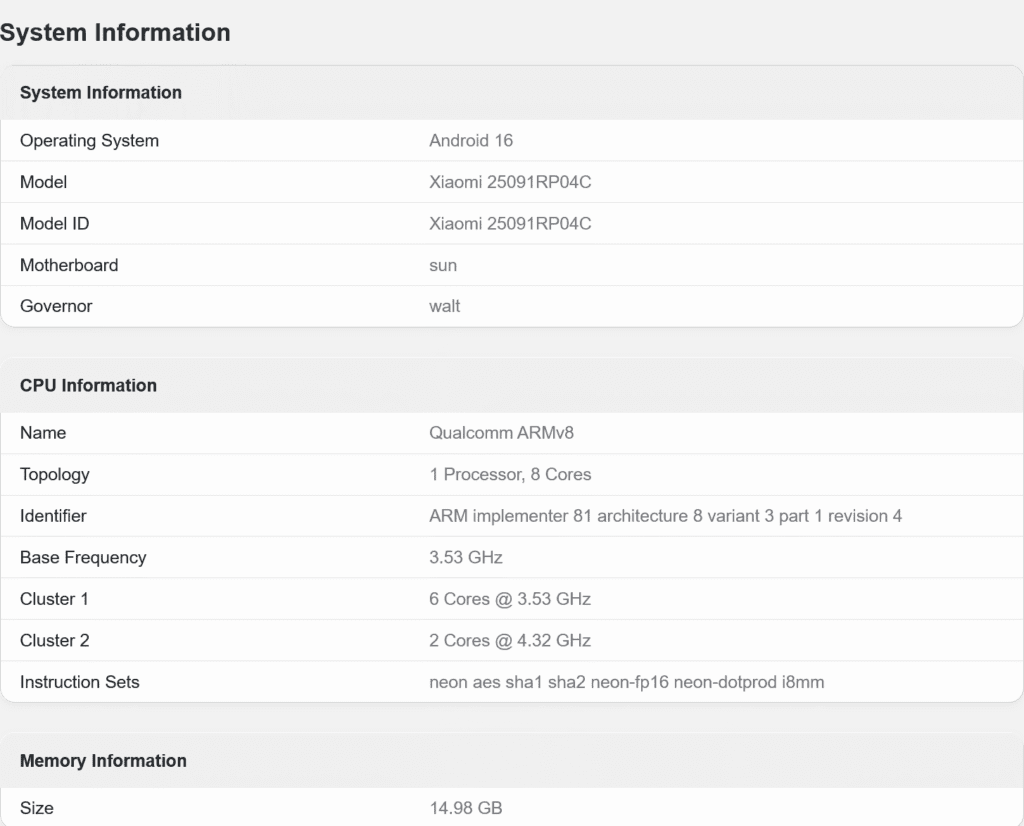Select 'Xiaomi 25091RP04C' in the Model ID row
Screen dimensions: 1024x826
510,224
